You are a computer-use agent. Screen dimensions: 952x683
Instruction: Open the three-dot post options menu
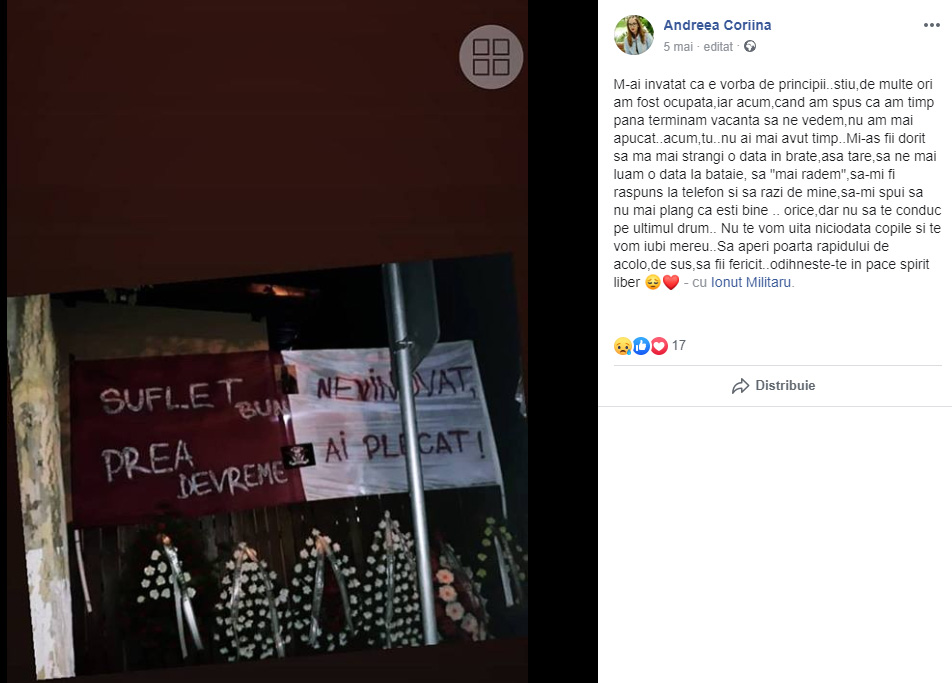931,25
